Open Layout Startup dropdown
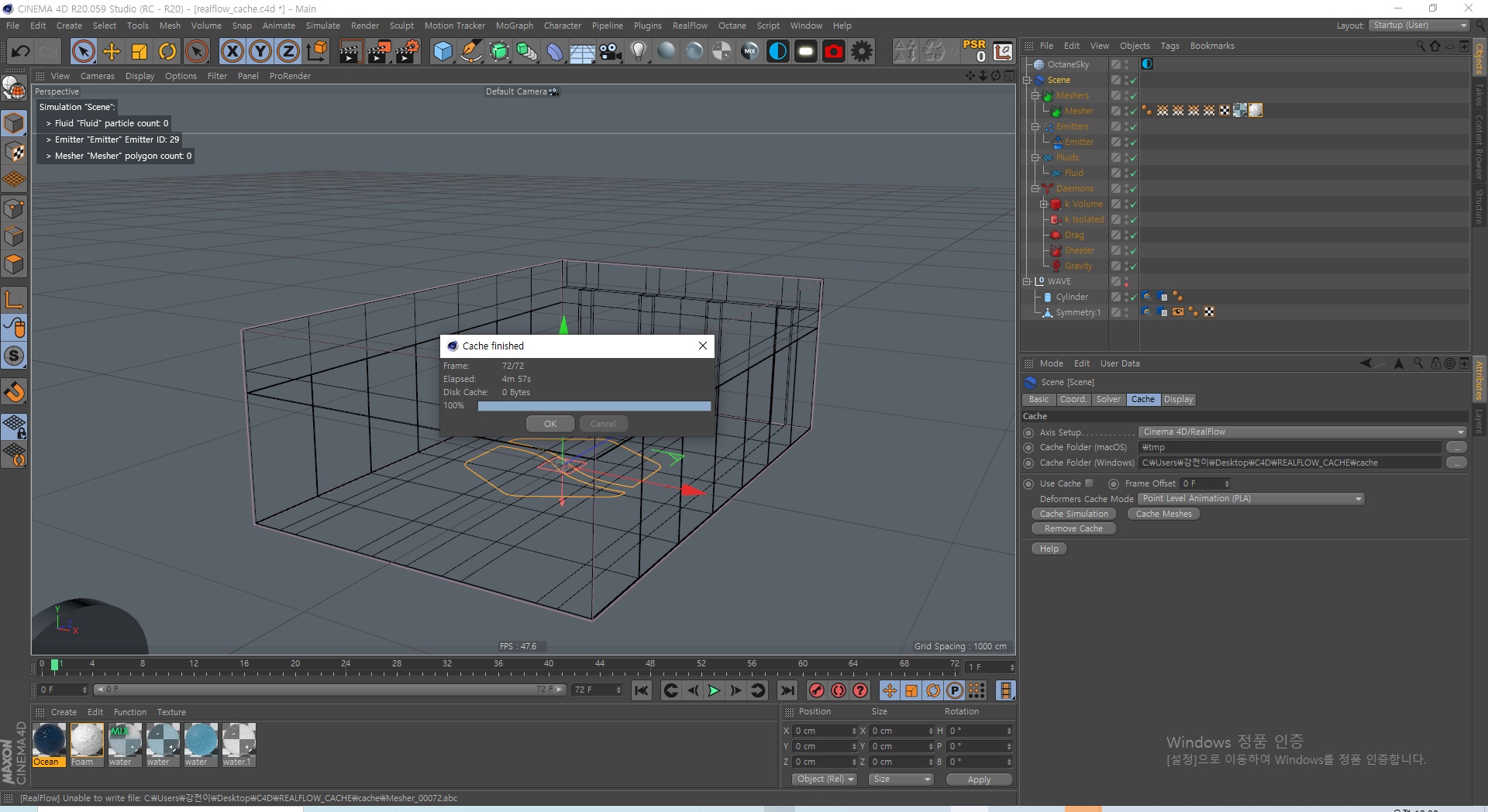 pos(1418,26)
